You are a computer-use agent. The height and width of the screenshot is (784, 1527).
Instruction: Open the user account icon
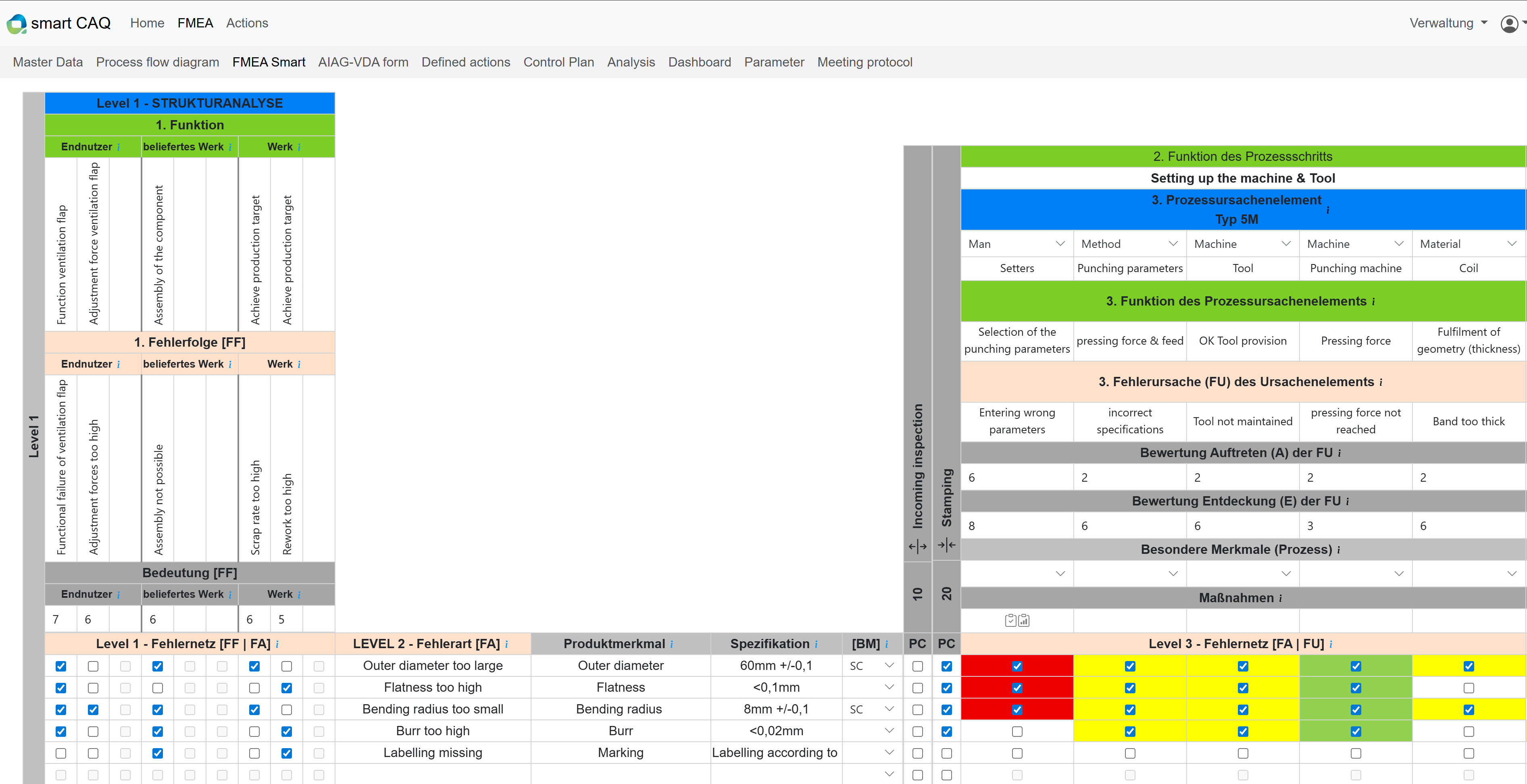pos(1508,24)
